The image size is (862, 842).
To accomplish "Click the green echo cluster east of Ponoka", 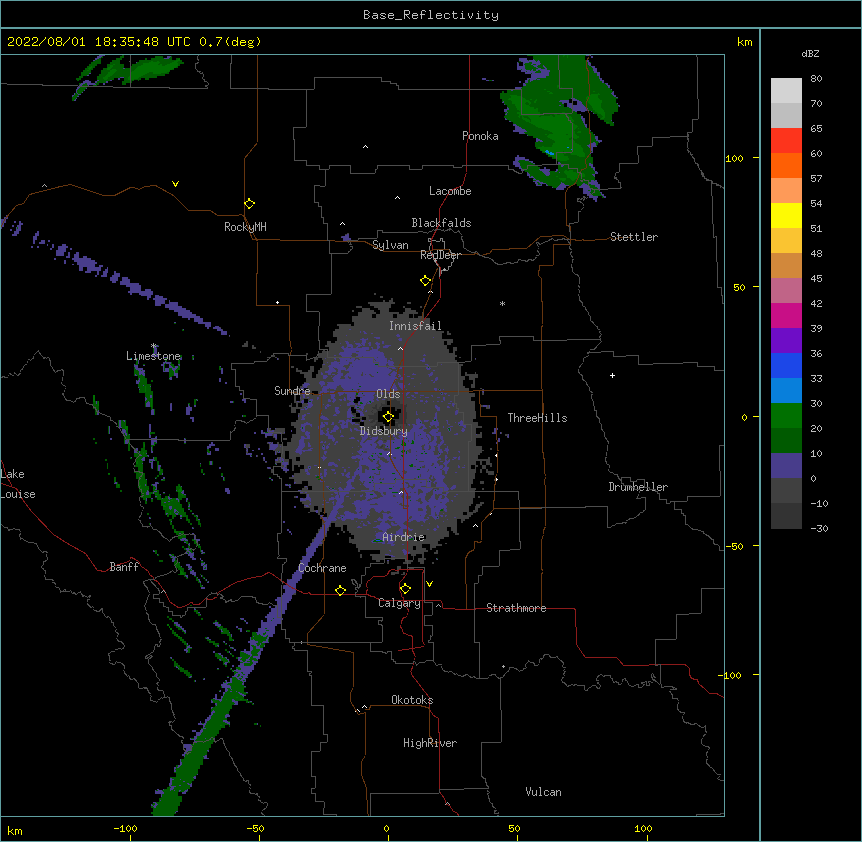I will 561,124.
